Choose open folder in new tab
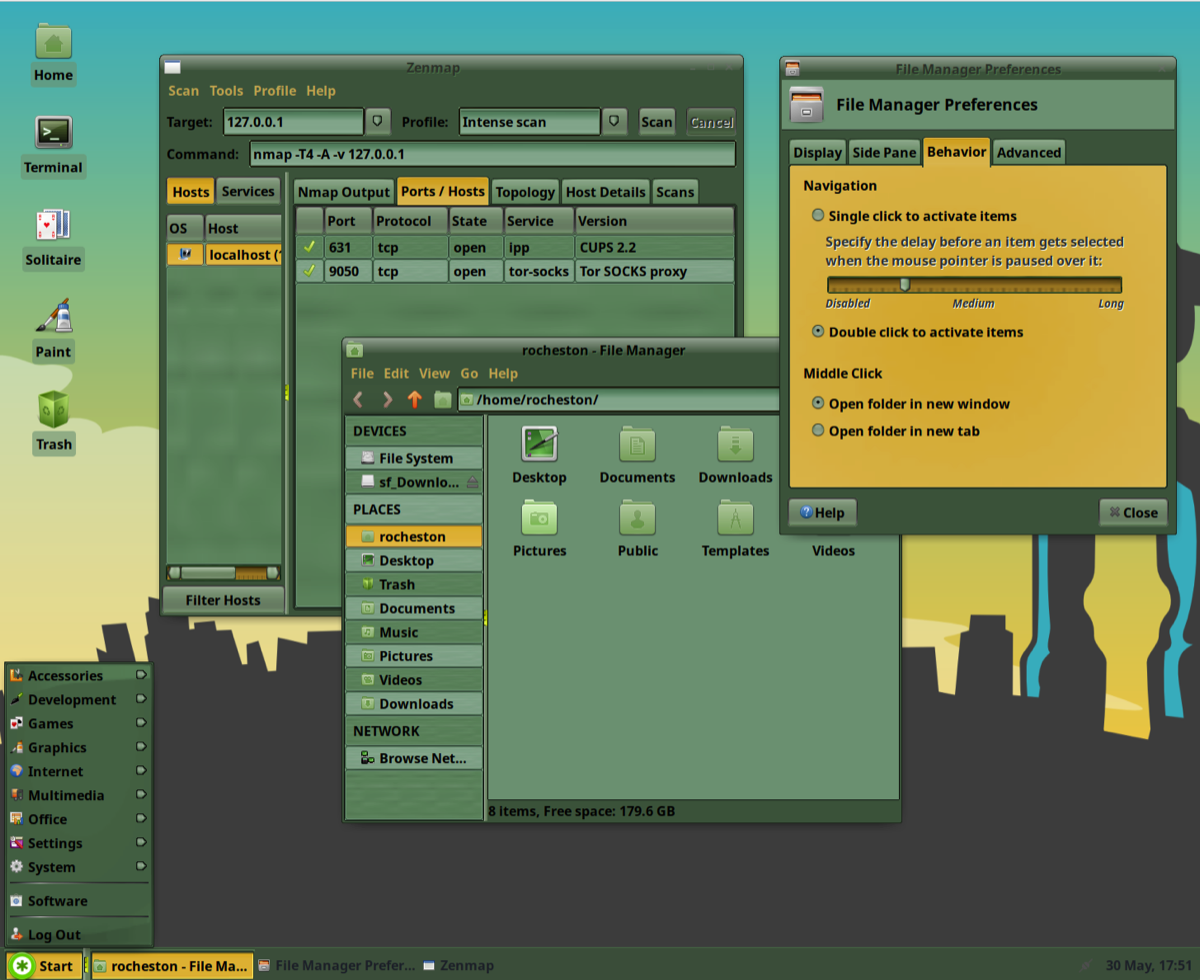 point(819,431)
